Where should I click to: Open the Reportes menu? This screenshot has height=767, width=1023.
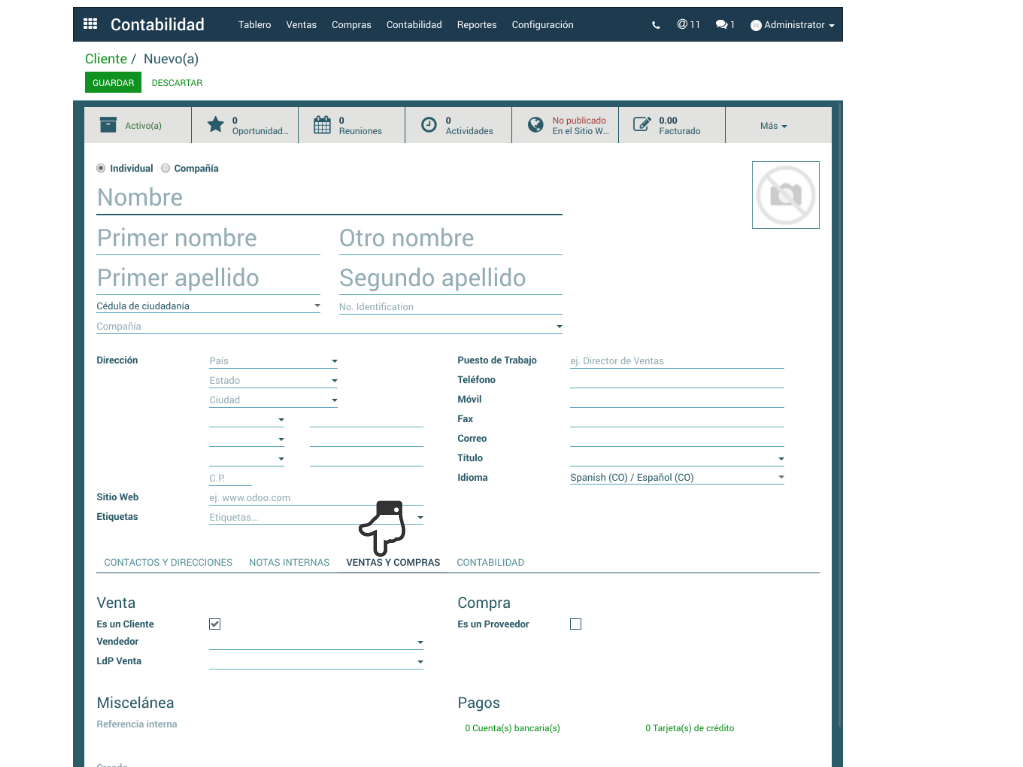tap(476, 25)
